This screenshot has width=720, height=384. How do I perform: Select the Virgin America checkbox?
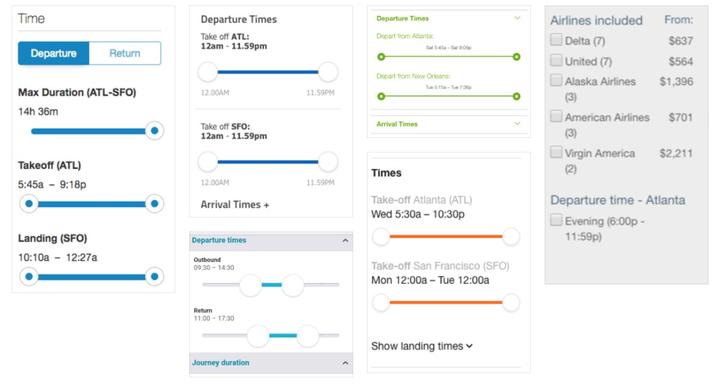556,152
